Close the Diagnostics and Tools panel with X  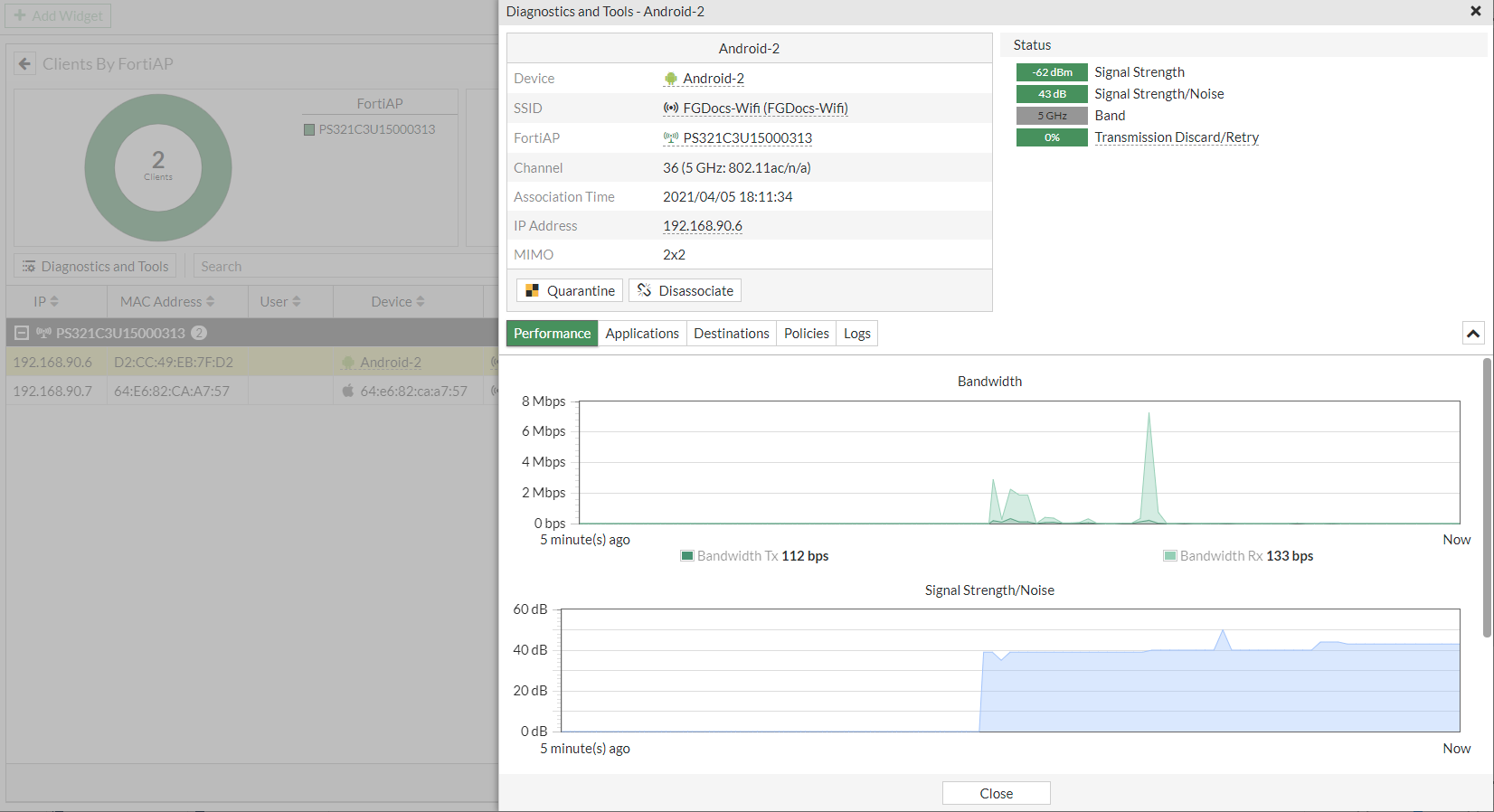point(1475,12)
